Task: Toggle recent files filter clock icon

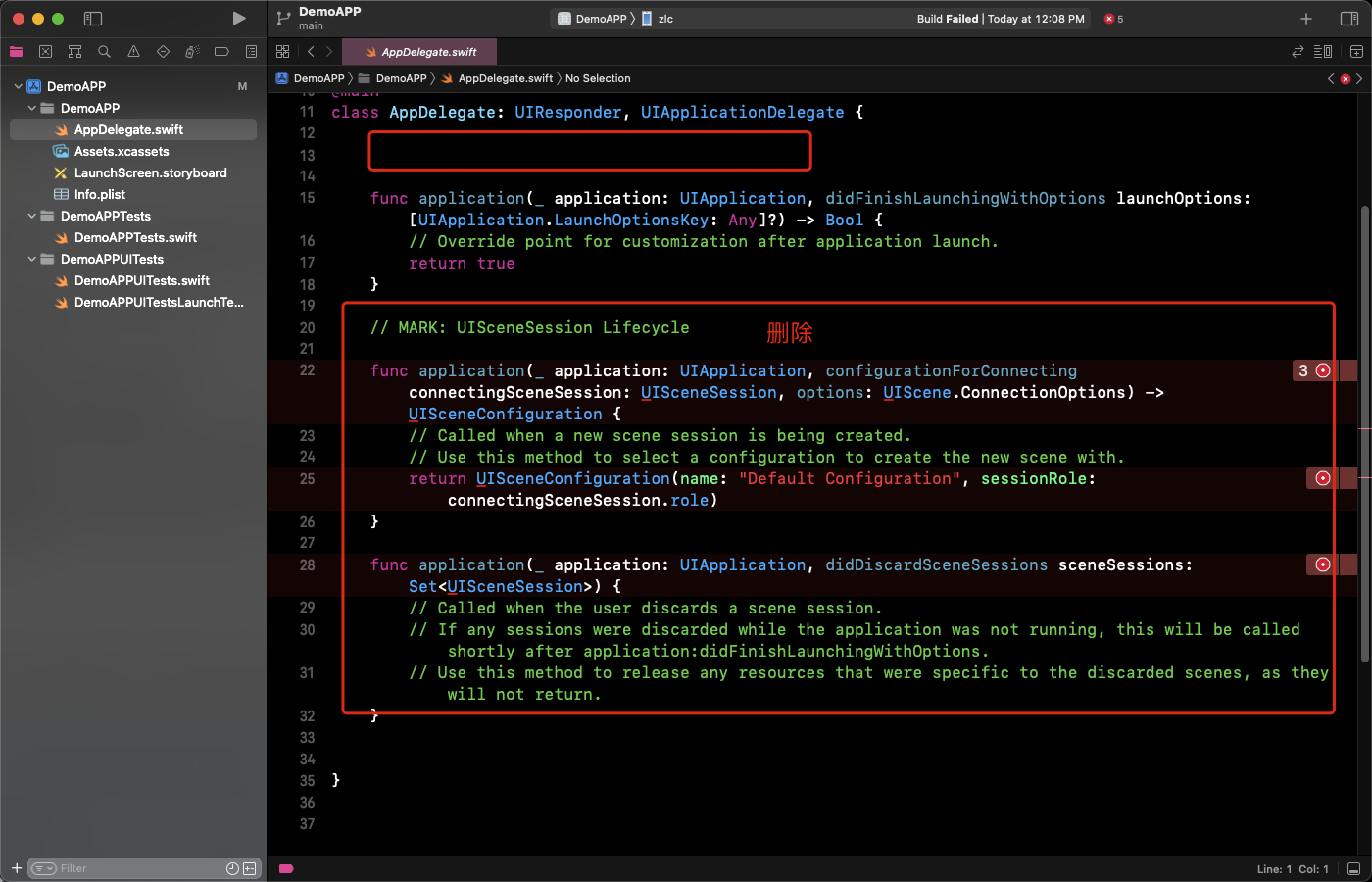Action: 232,868
